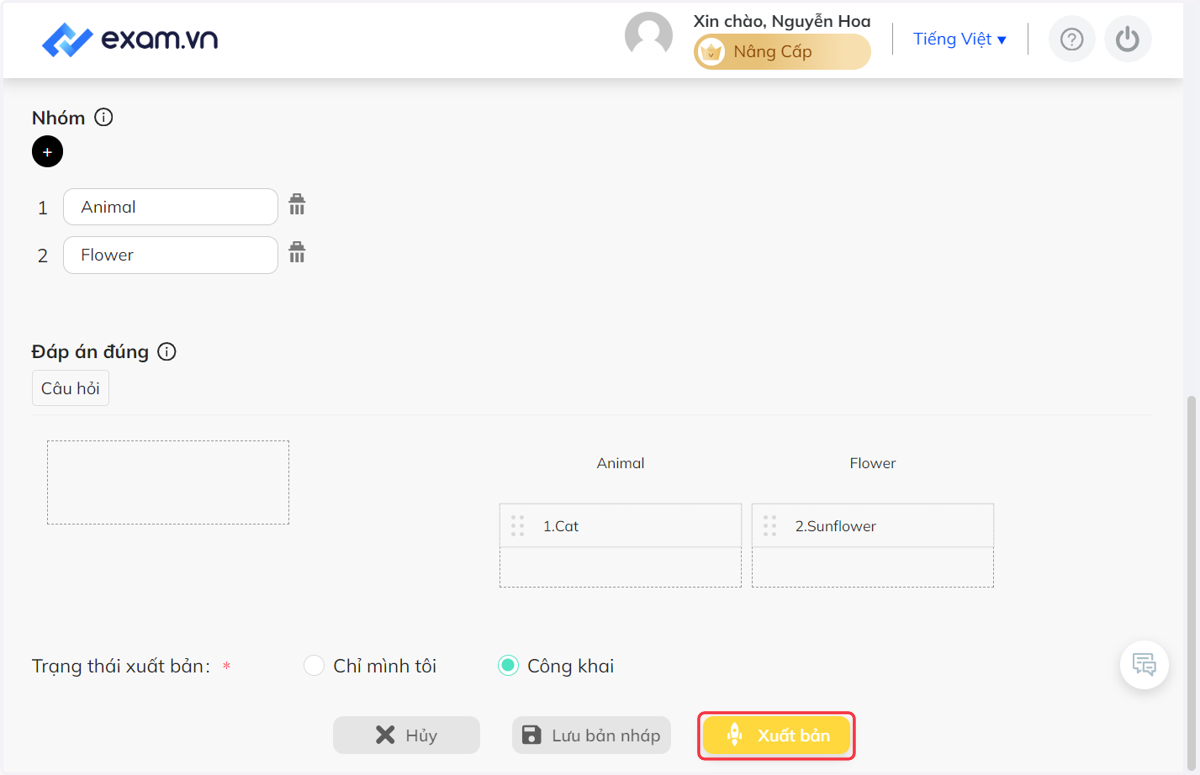The width and height of the screenshot is (1200, 775).
Task: Expand the Tiếng Việt language dropdown
Action: point(960,39)
